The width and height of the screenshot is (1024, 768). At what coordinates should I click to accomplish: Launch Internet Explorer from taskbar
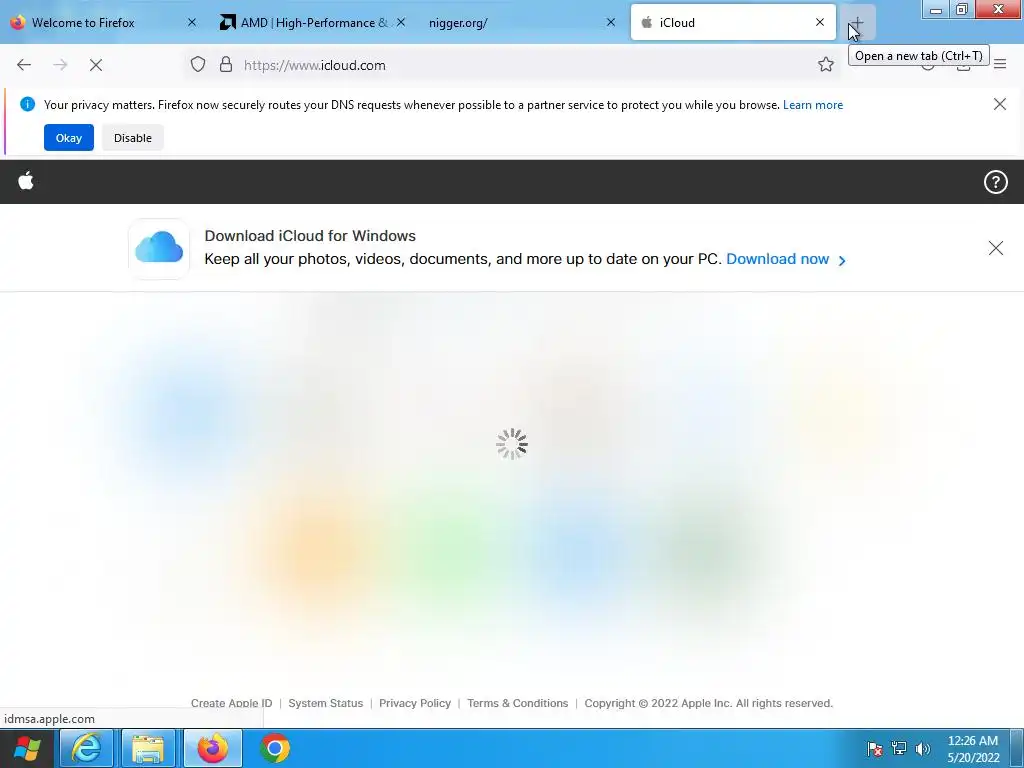pyautogui.click(x=86, y=748)
